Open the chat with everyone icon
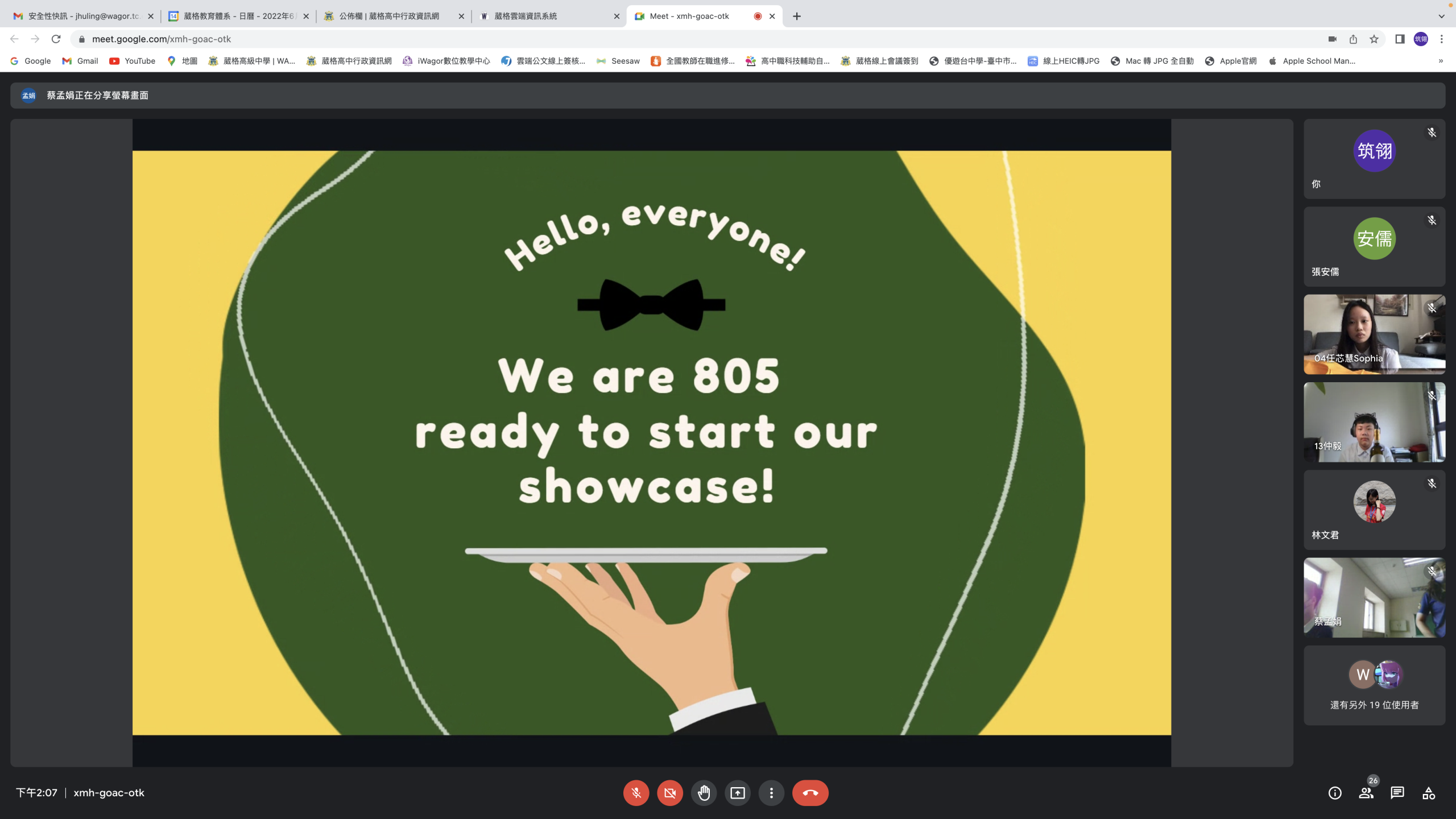The height and width of the screenshot is (819, 1456). [1397, 793]
